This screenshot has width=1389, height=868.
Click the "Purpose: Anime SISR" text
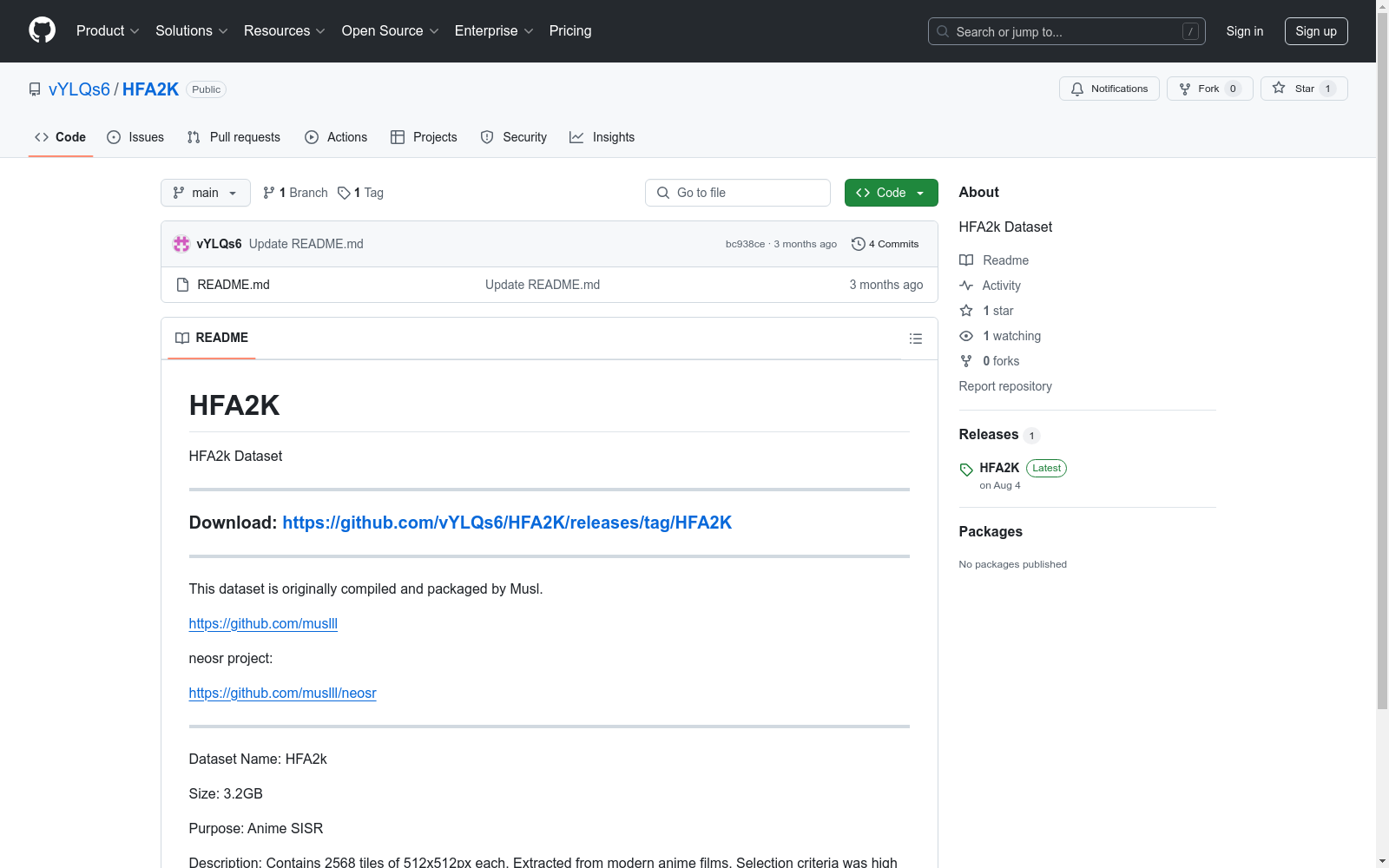pos(256,828)
